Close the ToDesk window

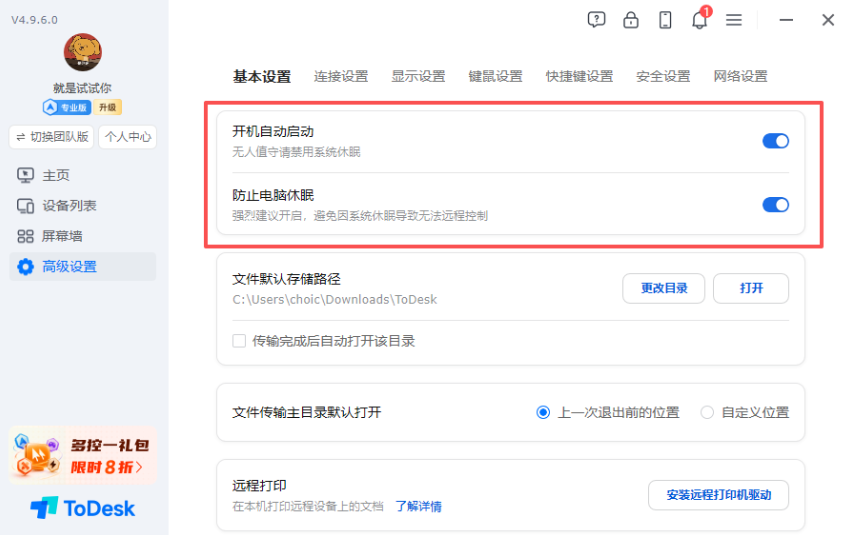[x=828, y=20]
